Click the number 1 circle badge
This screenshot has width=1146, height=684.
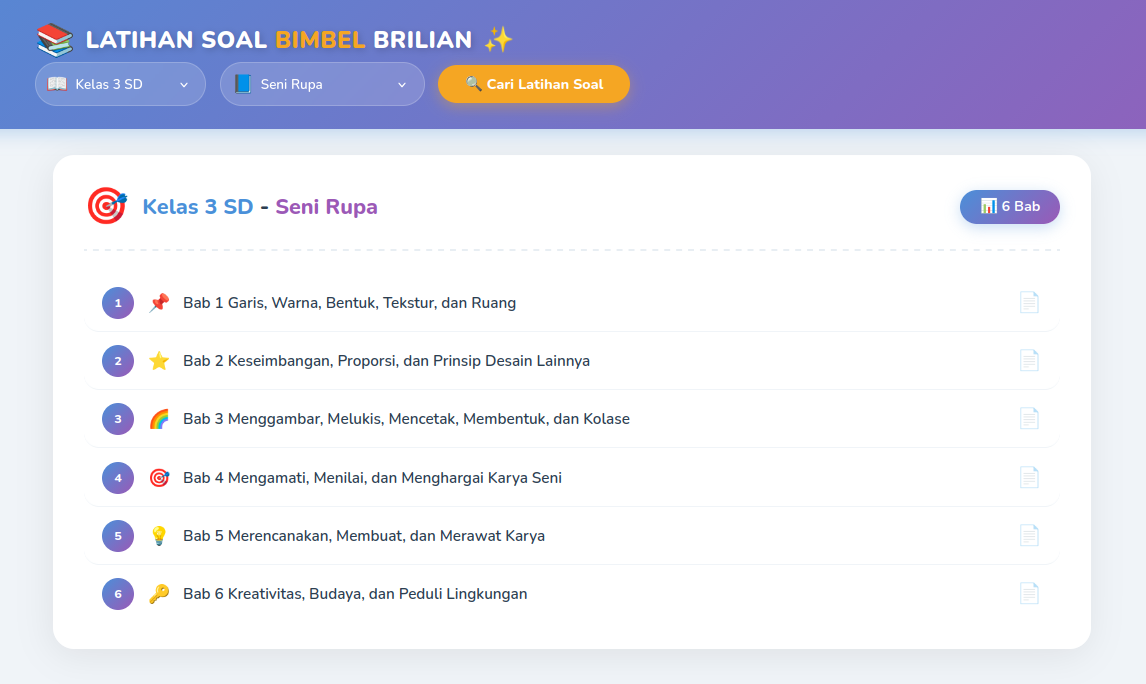[118, 303]
